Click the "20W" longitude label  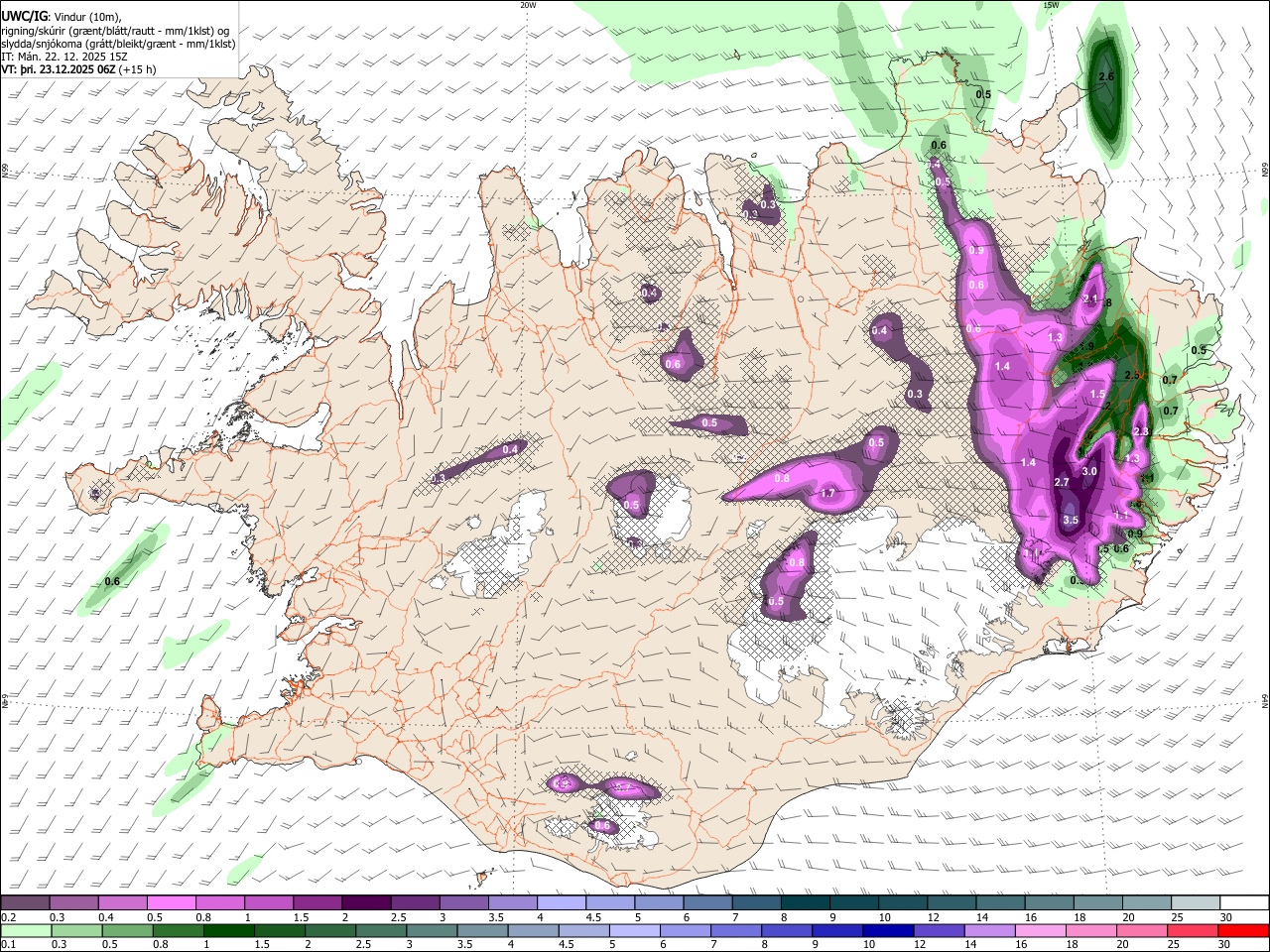point(528,5)
